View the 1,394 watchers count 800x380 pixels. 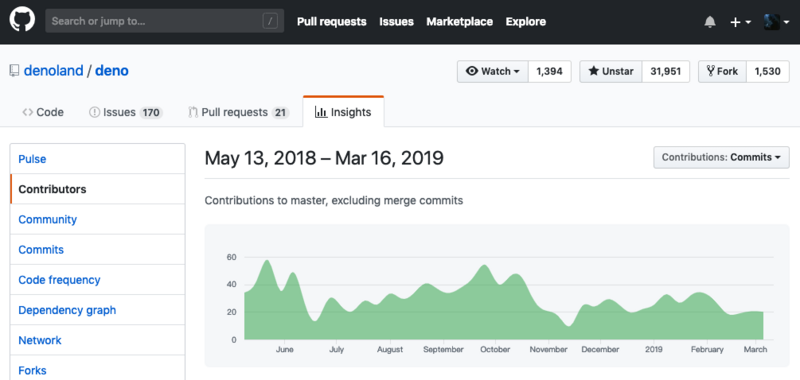coord(549,71)
